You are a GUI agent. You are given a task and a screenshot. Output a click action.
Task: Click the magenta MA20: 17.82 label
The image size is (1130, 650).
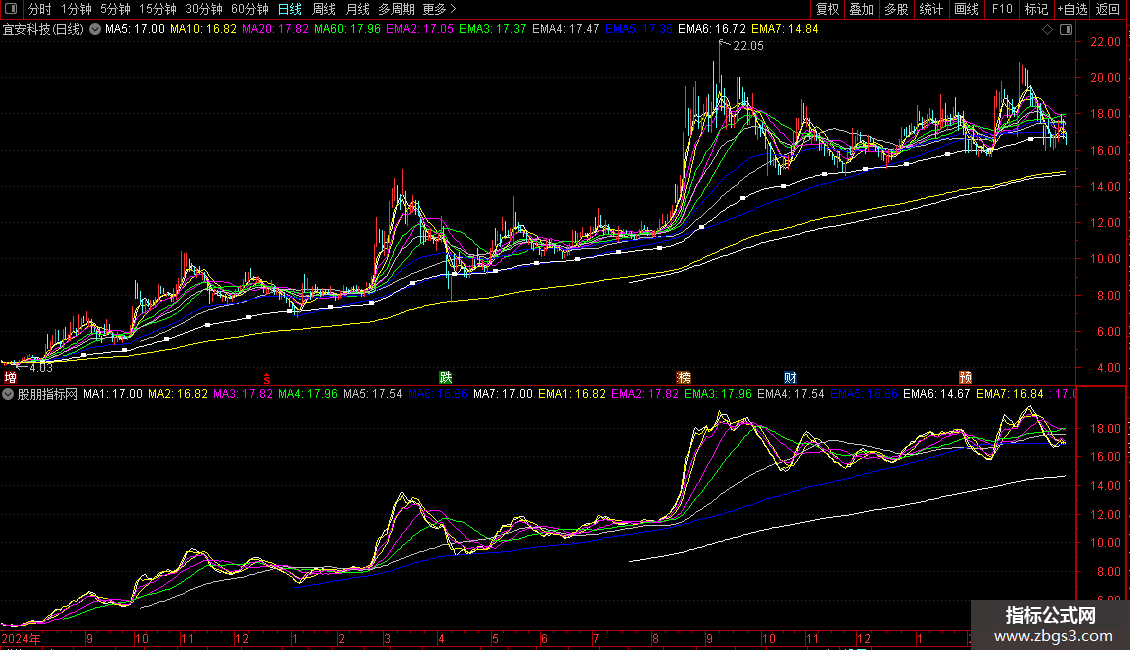coord(275,30)
